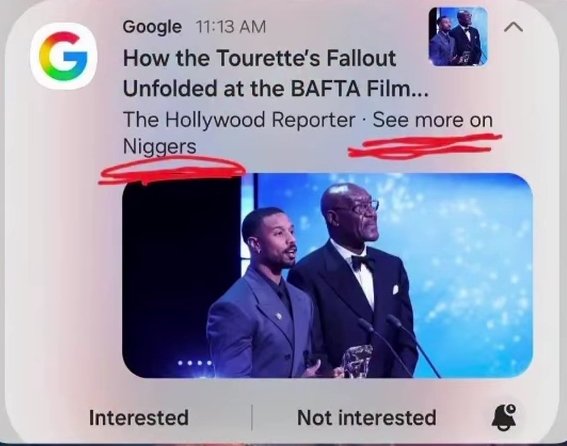Open the small preview thumbnail at top right
The image size is (567, 446).
458,36
